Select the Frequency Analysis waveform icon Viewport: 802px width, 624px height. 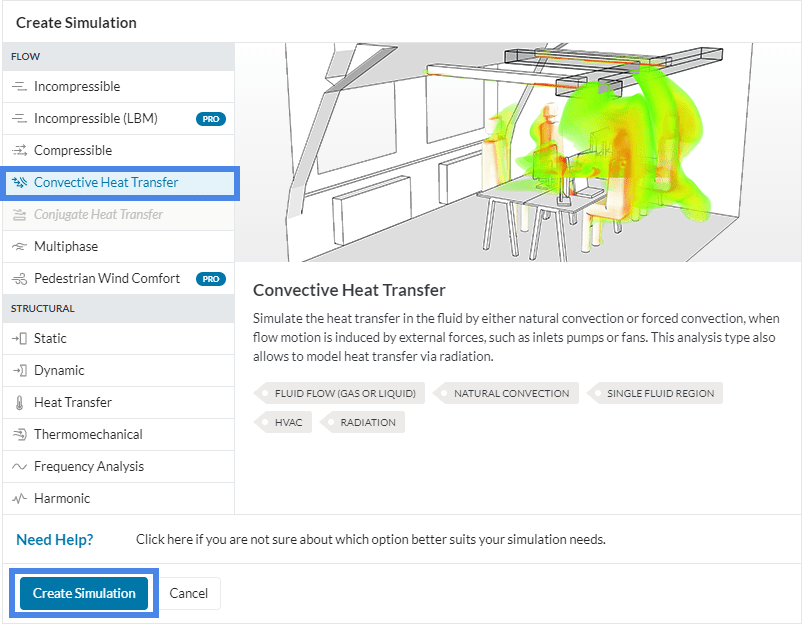click(17, 466)
